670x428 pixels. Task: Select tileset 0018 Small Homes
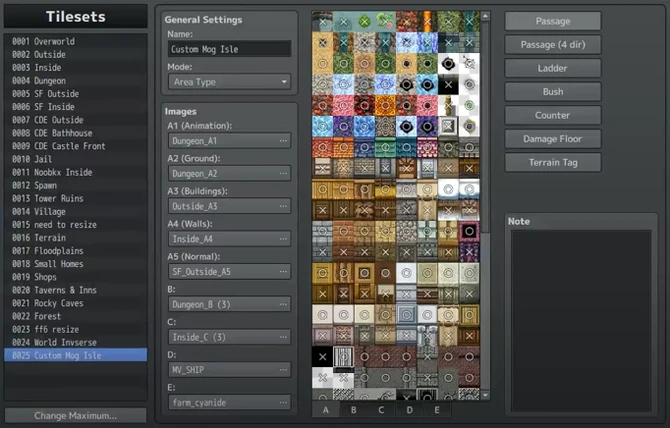(76, 264)
